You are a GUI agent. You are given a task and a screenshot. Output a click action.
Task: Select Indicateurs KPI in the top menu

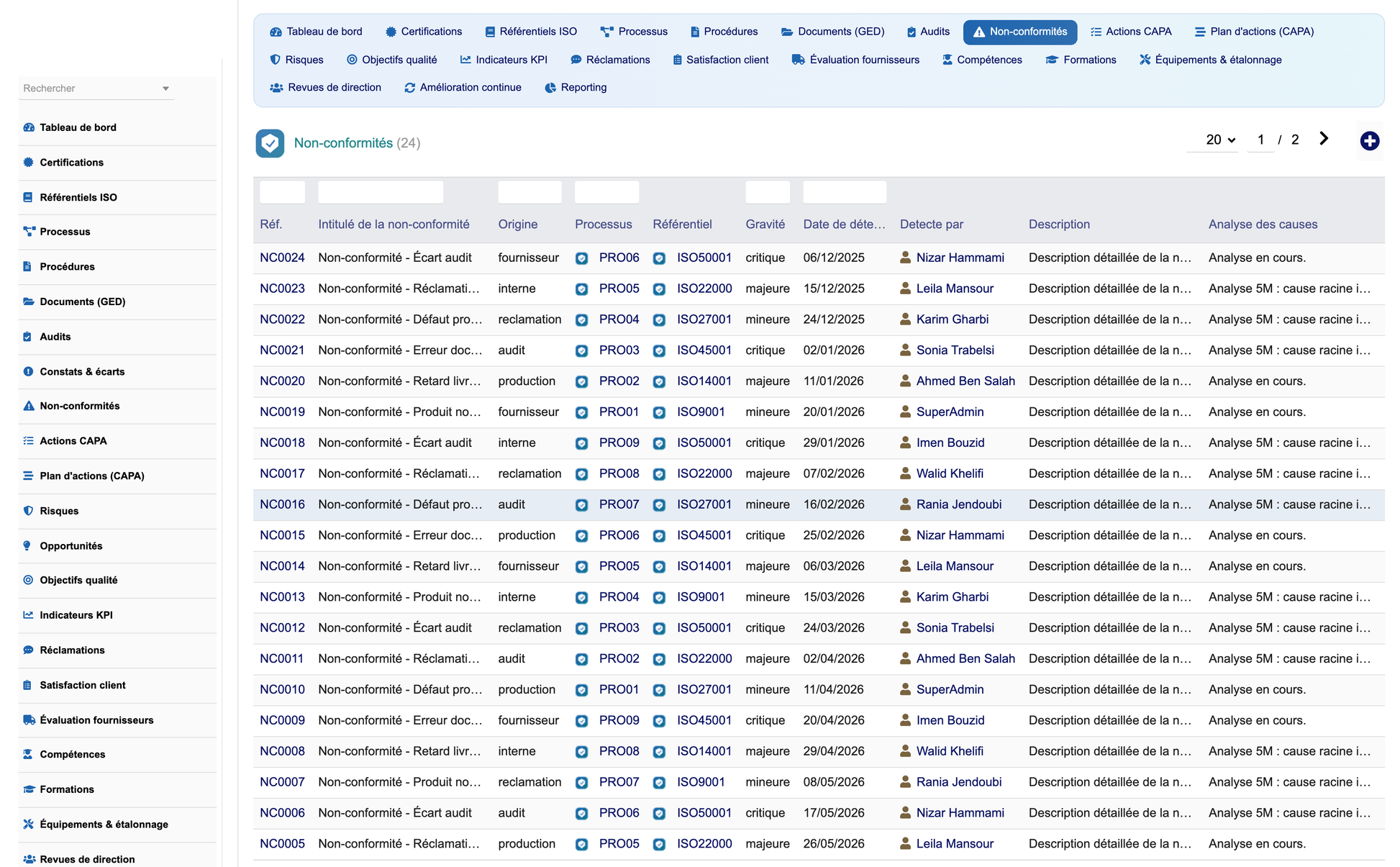pyautogui.click(x=504, y=60)
